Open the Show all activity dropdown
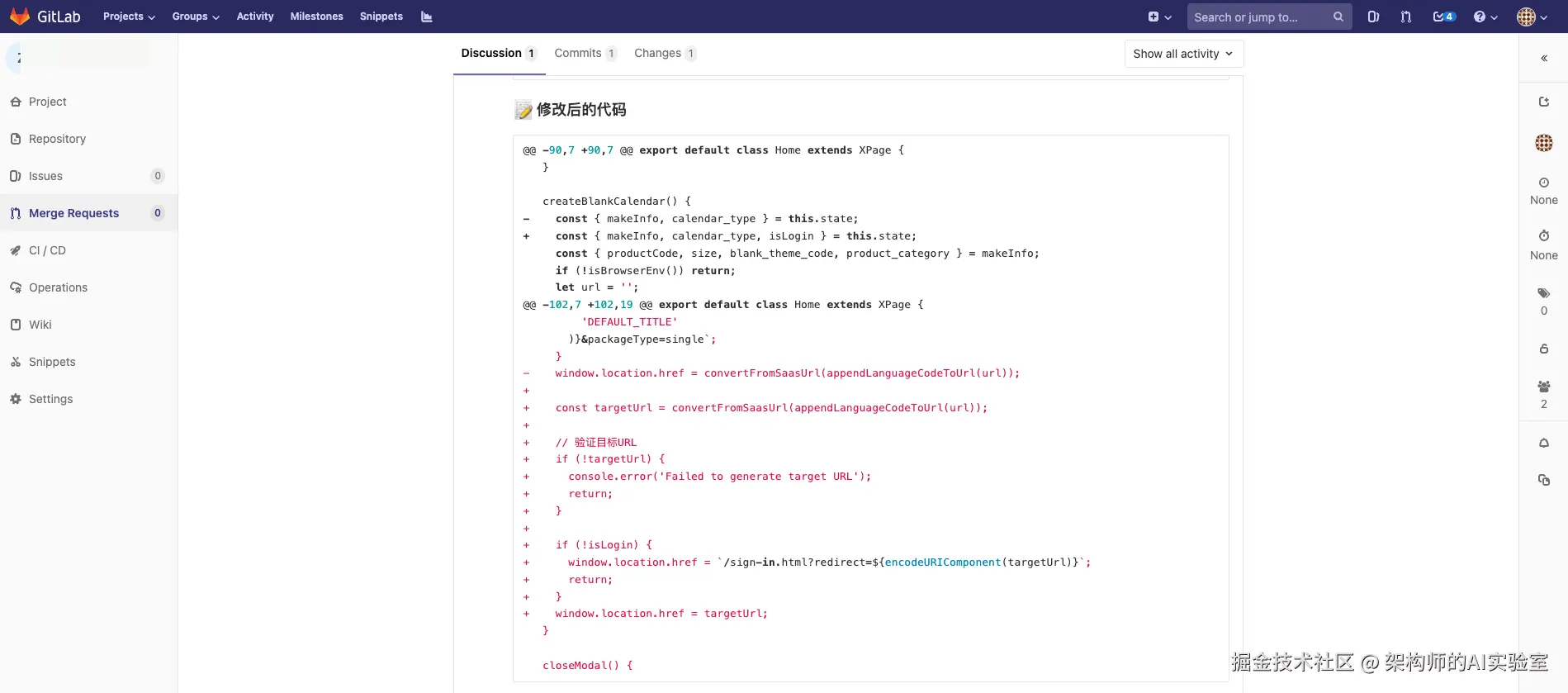Screen dimensions: 1568x693 (1183, 54)
